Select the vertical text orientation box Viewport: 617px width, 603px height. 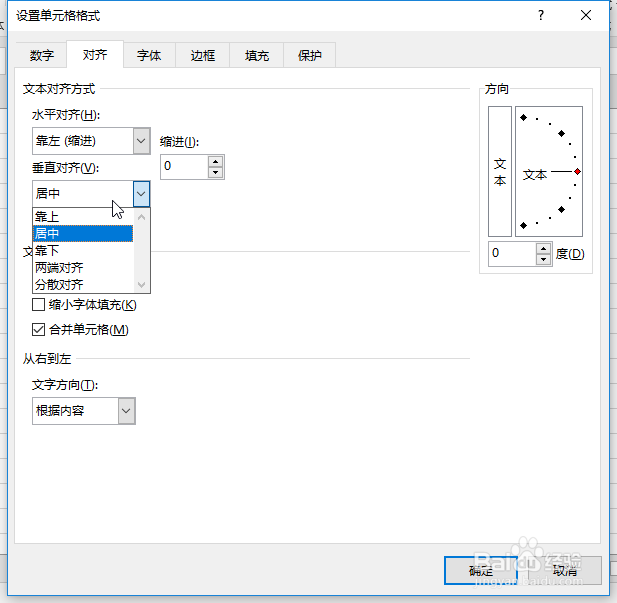pos(500,171)
